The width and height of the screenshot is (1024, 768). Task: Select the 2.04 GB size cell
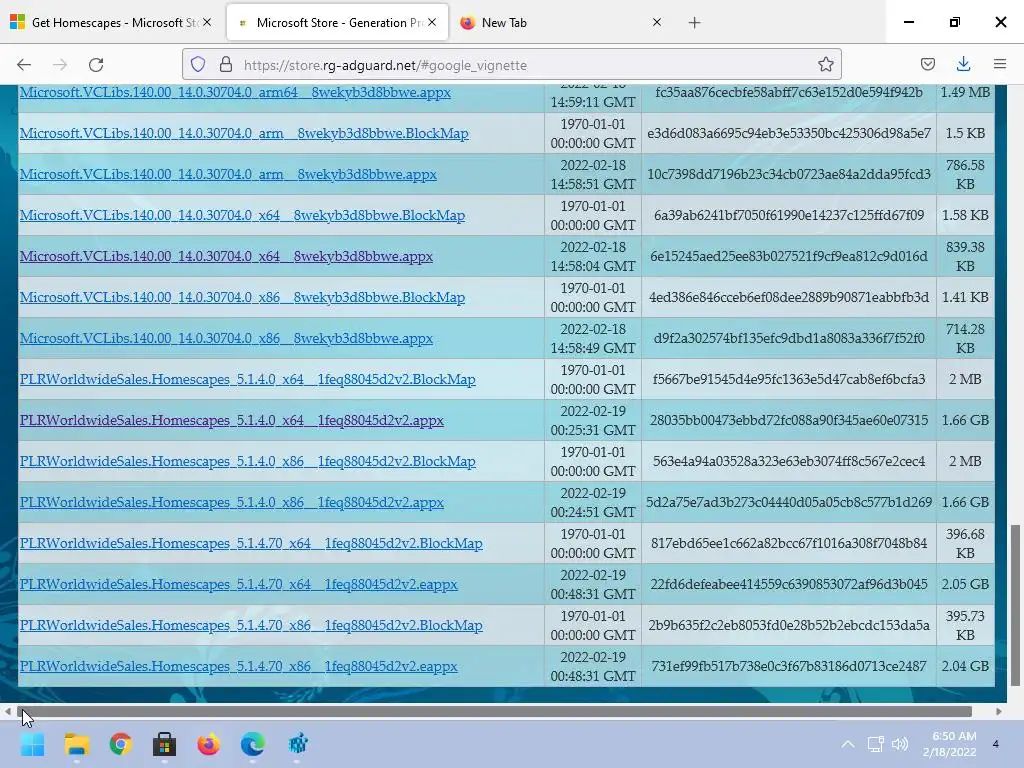(965, 667)
